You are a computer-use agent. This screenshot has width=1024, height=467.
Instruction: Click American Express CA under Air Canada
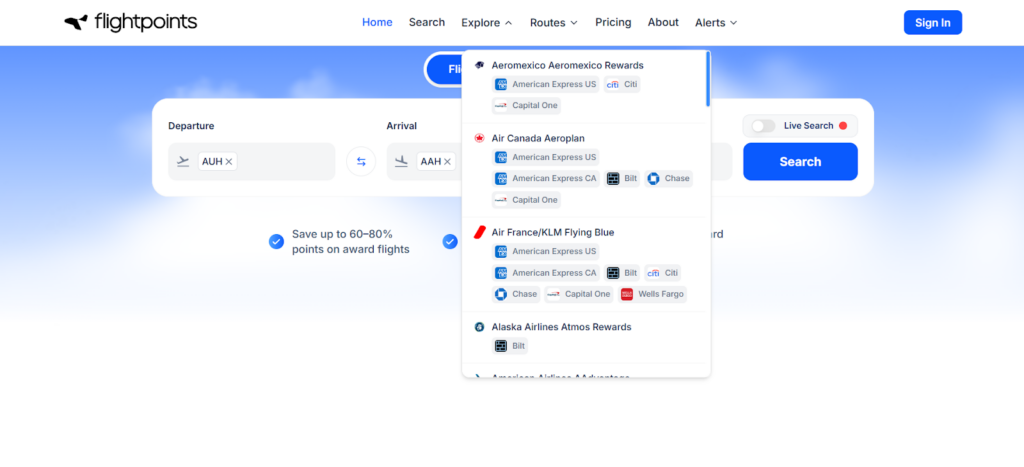pyautogui.click(x=547, y=178)
